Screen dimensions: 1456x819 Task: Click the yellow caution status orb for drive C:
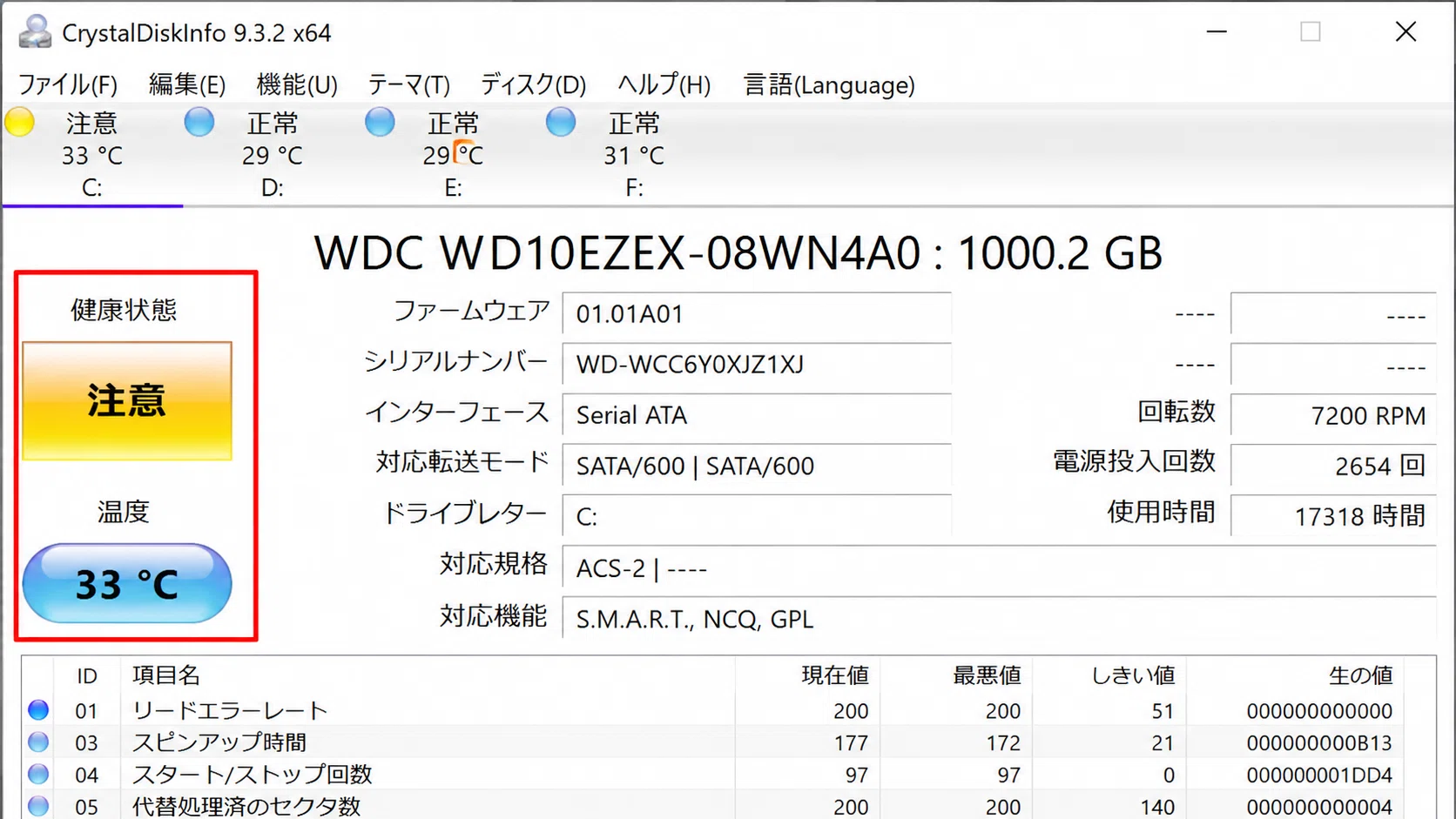click(x=20, y=123)
